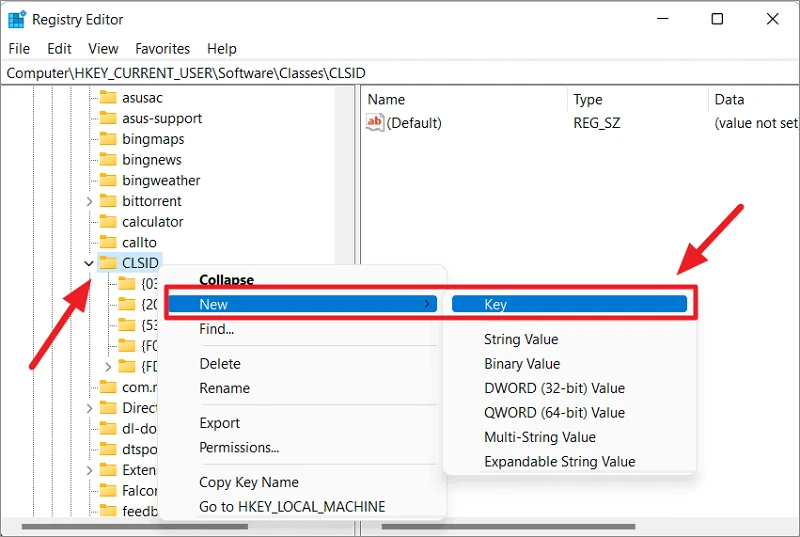Choose Delete in the context menu
The width and height of the screenshot is (800, 537).
(220, 364)
